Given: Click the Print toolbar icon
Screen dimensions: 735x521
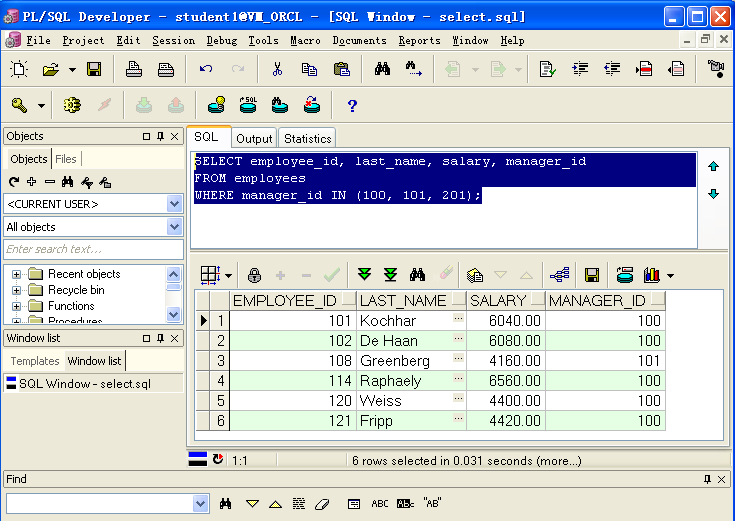Looking at the screenshot, I should (134, 69).
